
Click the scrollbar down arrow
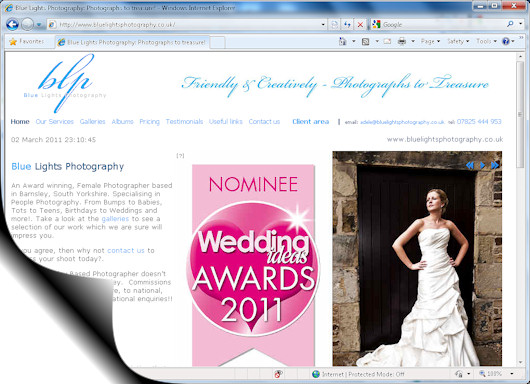point(520,362)
